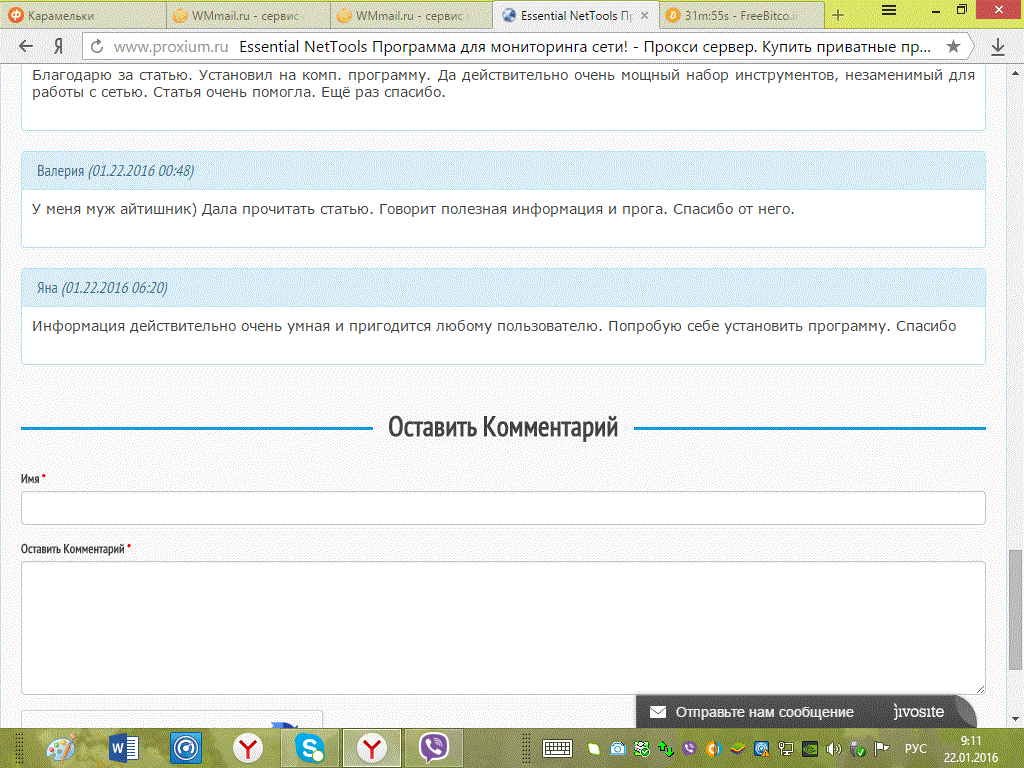1024x768 pixels.
Task: Click the 'Имя' field label
Action: [x=30, y=479]
